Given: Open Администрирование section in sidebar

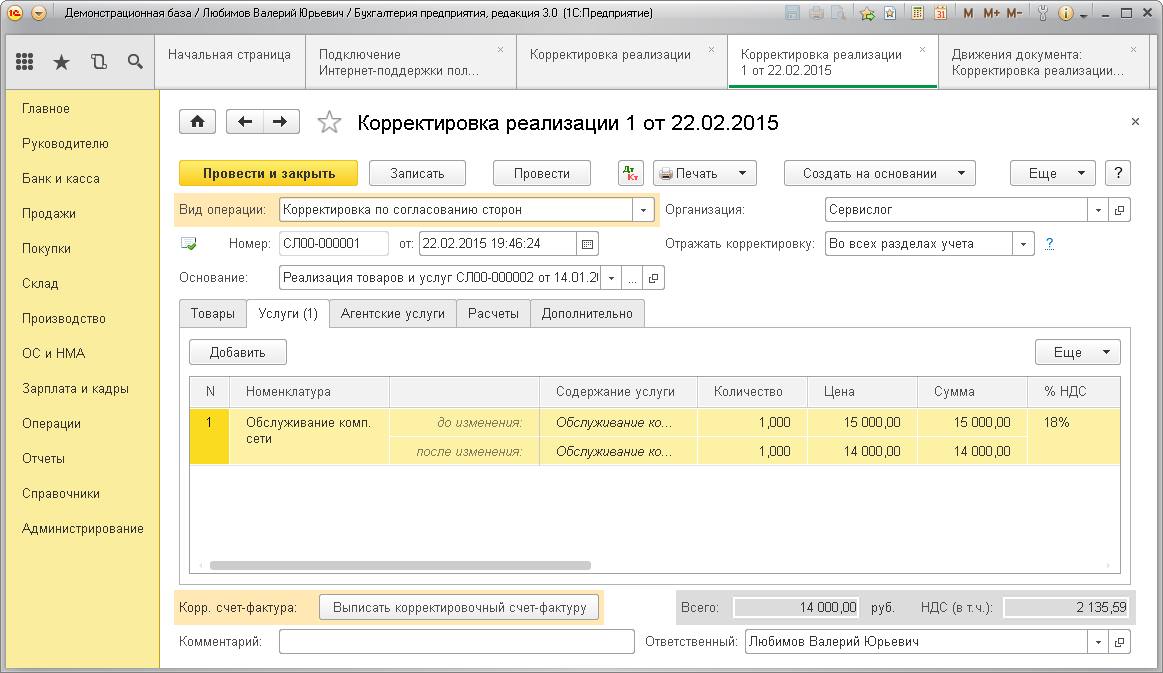Looking at the screenshot, I should (x=83, y=529).
